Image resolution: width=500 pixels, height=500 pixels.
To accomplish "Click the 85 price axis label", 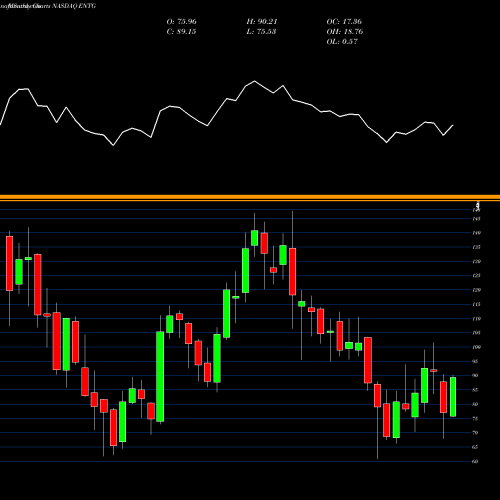I will pyautogui.click(x=475, y=390).
